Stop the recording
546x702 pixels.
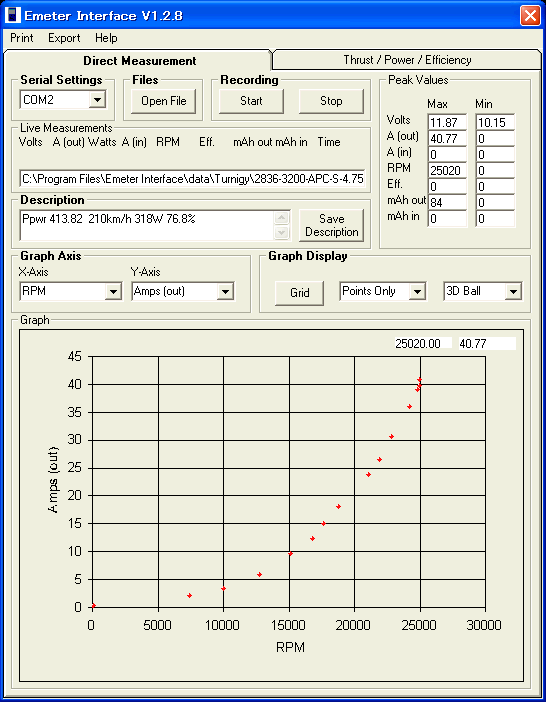tap(331, 101)
